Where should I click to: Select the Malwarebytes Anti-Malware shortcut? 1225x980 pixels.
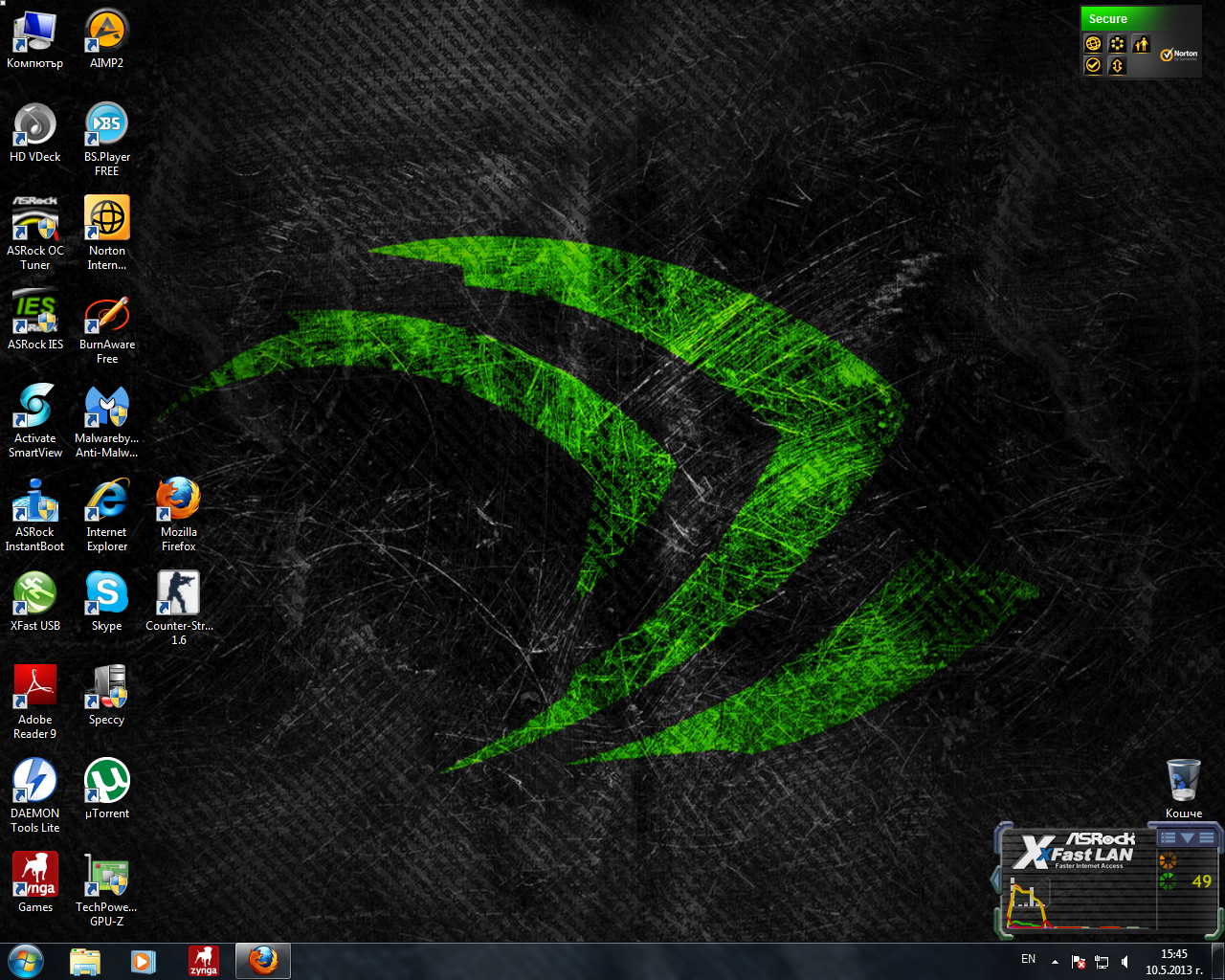click(x=106, y=421)
